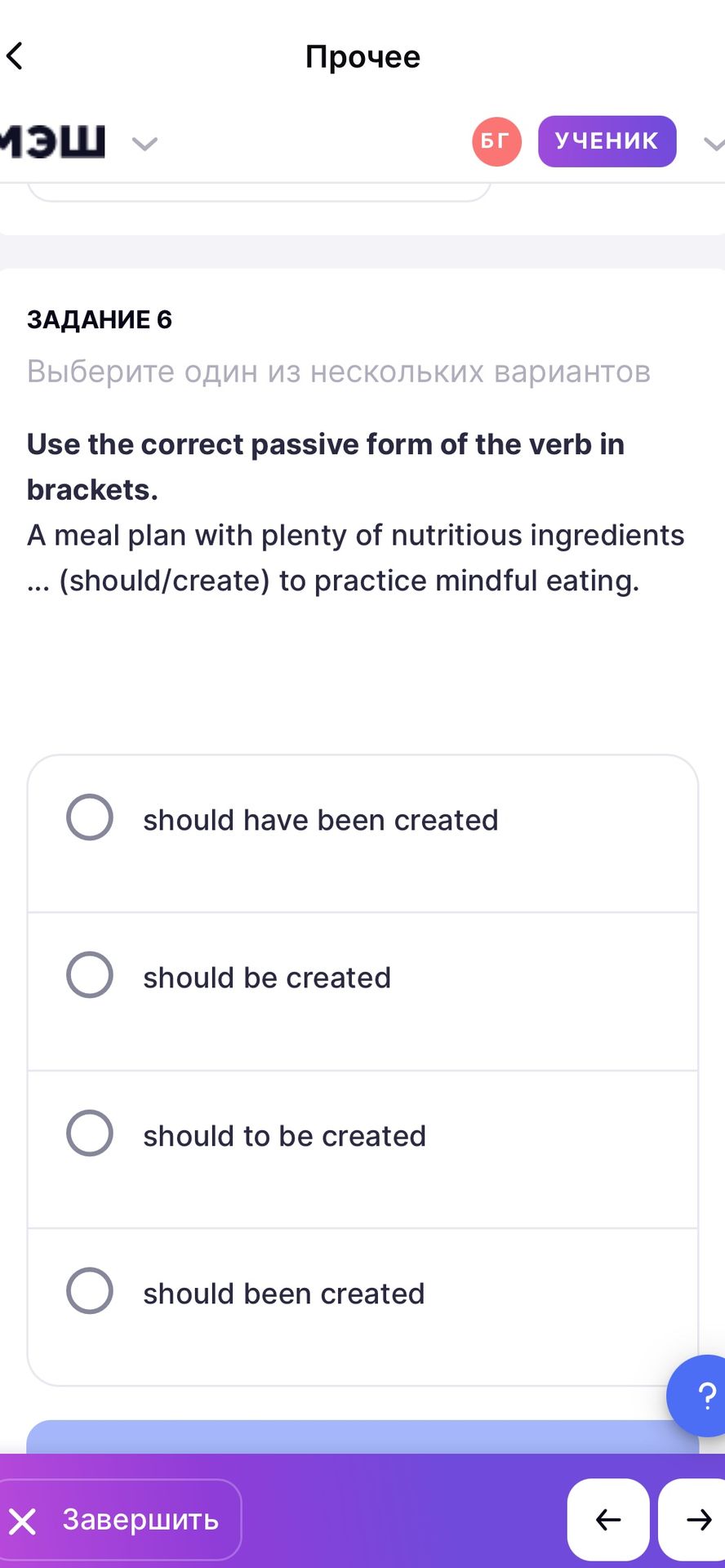
Task: Click the УЧЕНИК role badge
Action: (607, 141)
